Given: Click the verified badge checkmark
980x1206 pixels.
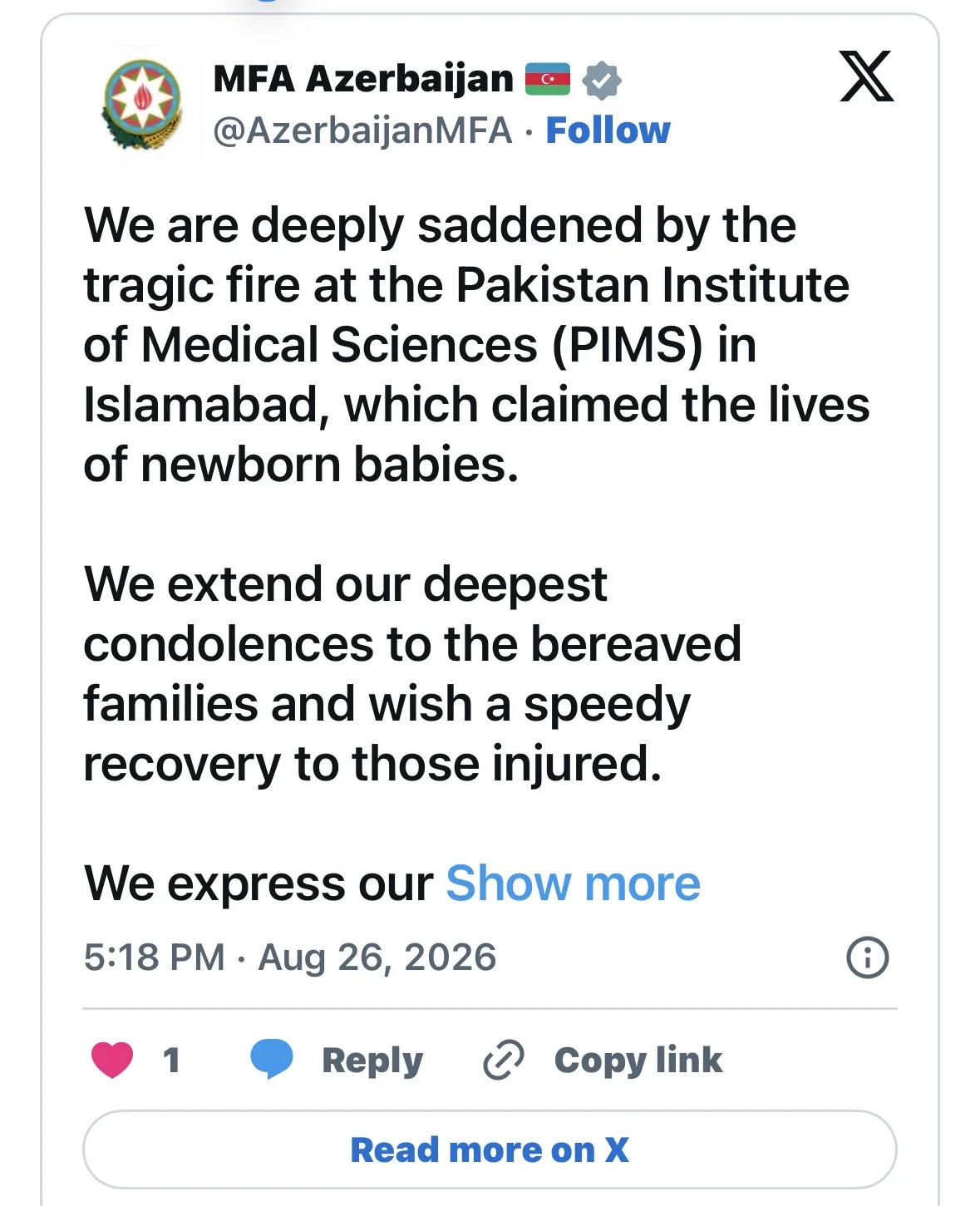Looking at the screenshot, I should point(601,80).
